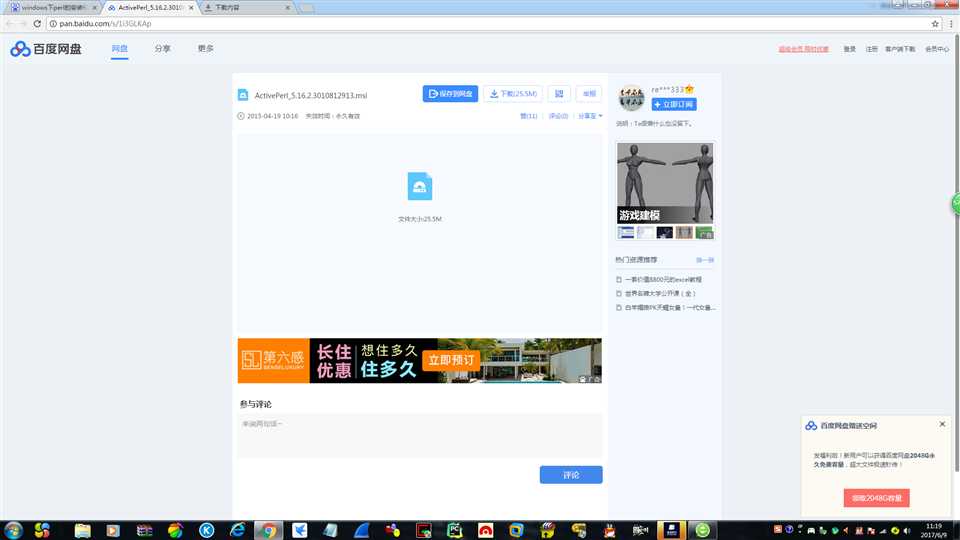
Task: Click the 换一换 refresh recommendations link
Action: click(705, 260)
